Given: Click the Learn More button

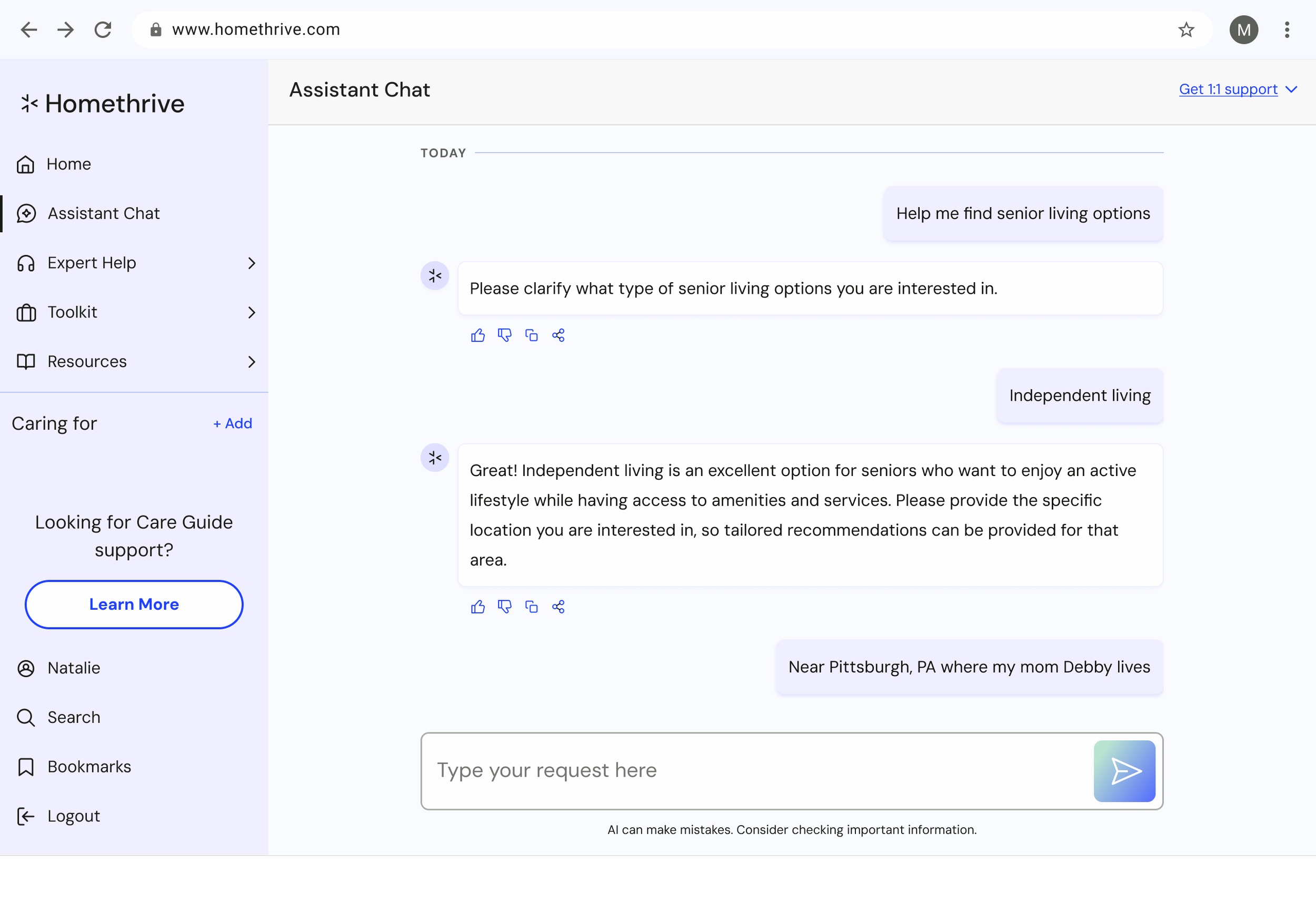Looking at the screenshot, I should click(134, 604).
